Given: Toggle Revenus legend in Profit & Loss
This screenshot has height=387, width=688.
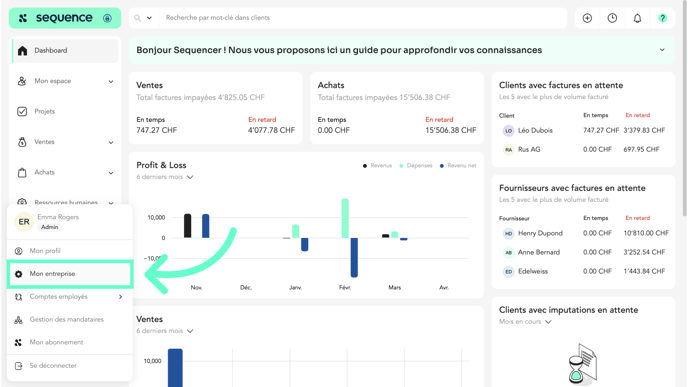Looking at the screenshot, I should click(377, 166).
